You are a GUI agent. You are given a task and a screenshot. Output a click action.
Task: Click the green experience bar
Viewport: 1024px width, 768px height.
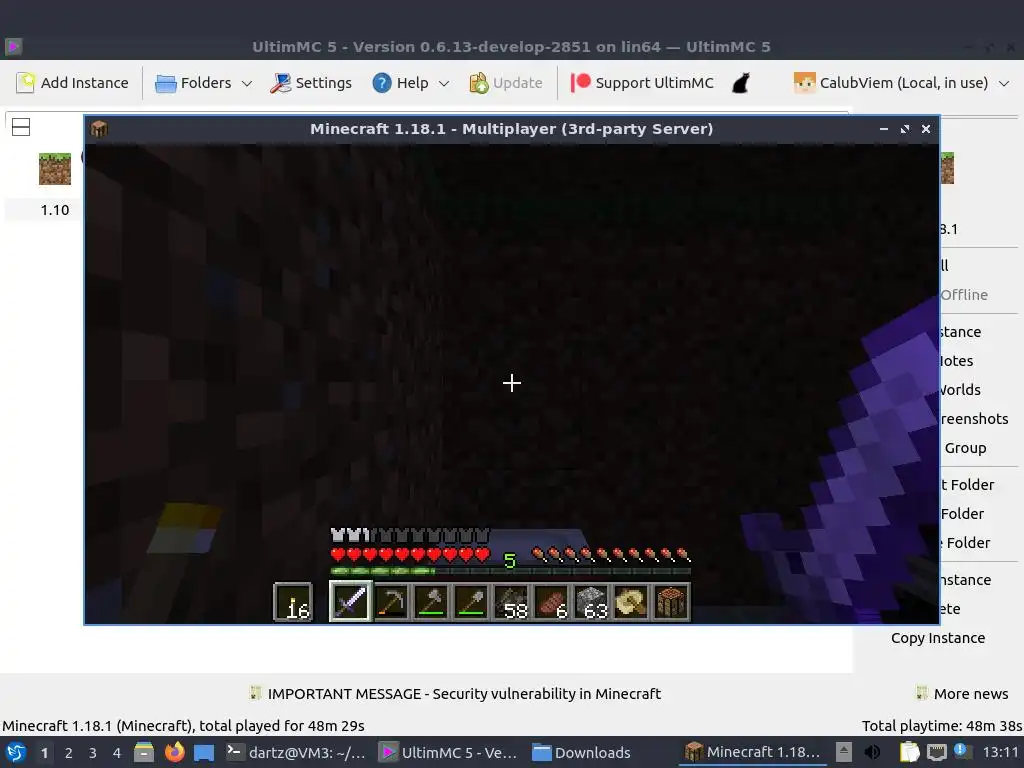click(511, 571)
